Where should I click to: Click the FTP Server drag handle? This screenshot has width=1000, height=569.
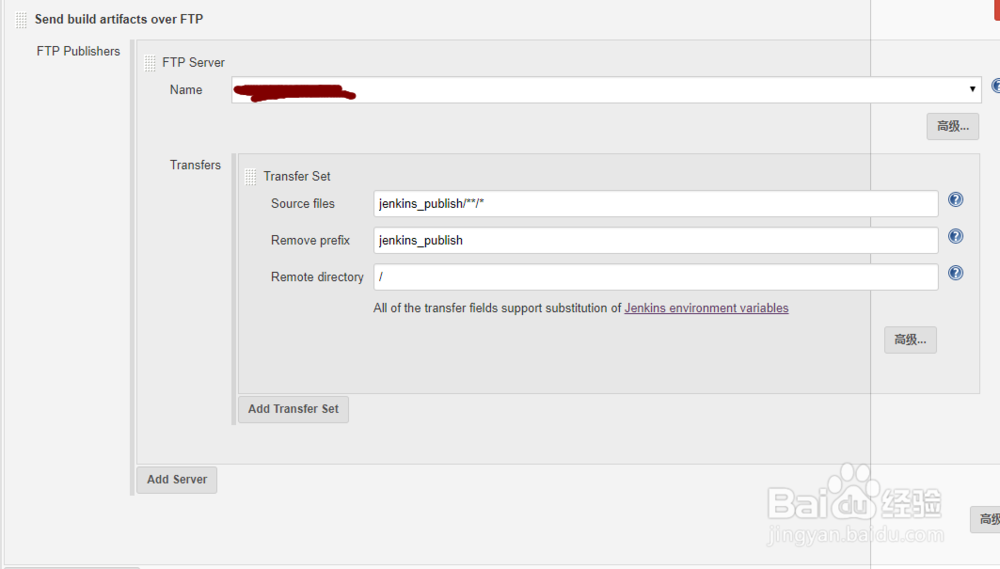(150, 63)
